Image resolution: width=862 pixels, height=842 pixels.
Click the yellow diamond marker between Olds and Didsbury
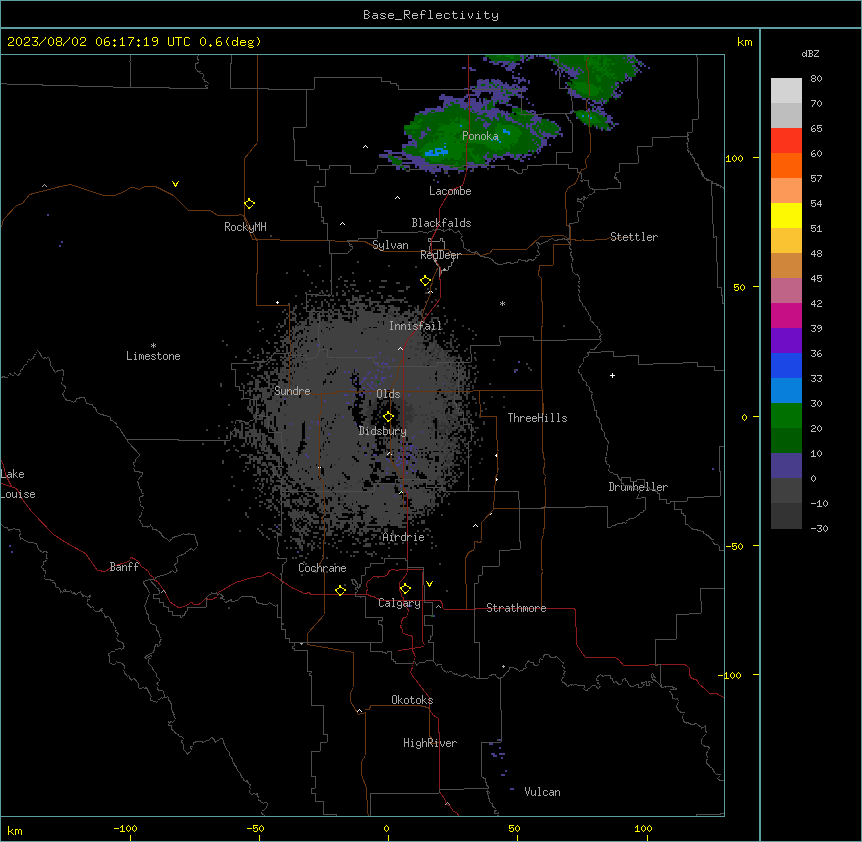(x=388, y=417)
